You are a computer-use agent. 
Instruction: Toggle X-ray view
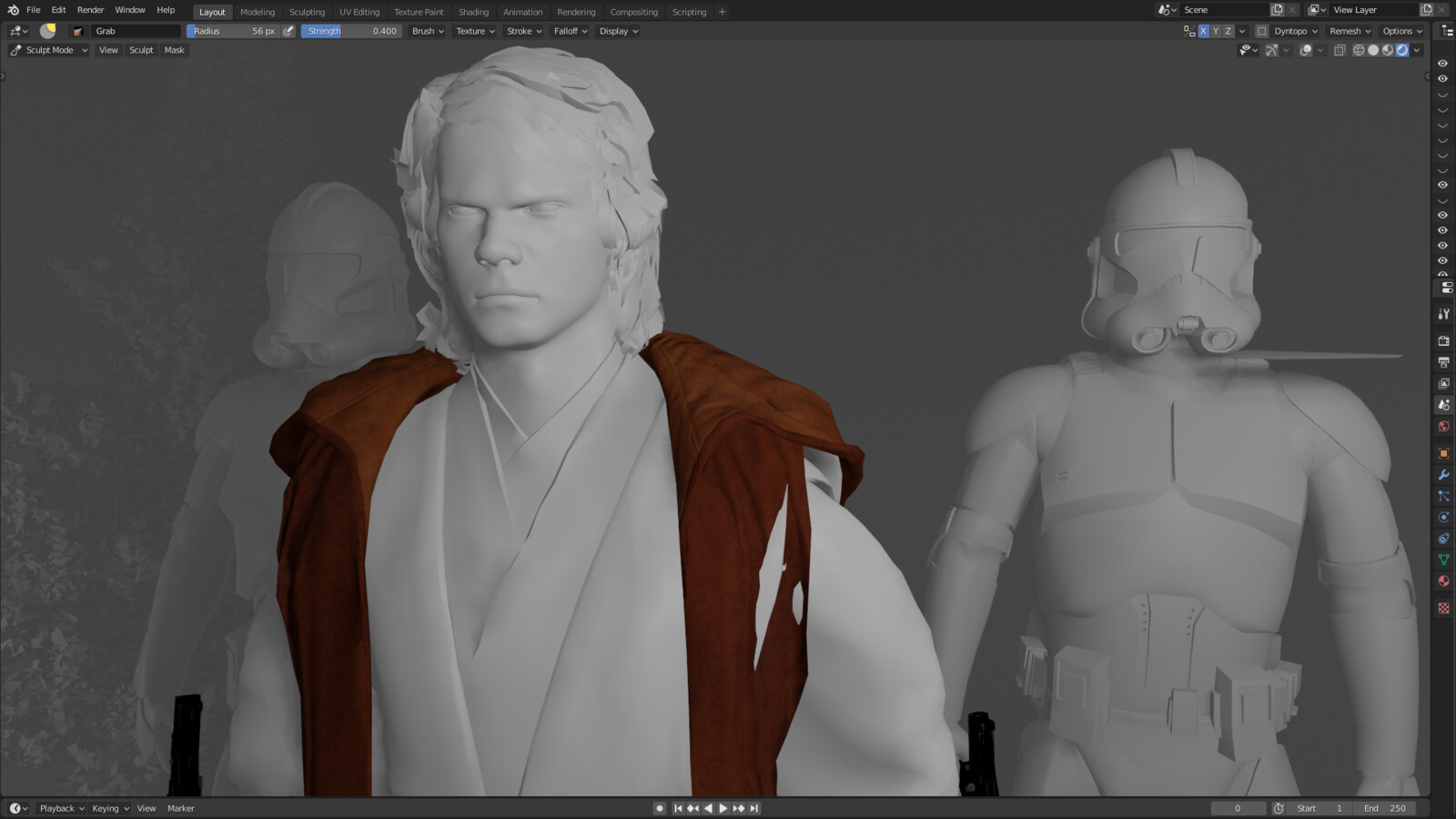[1340, 50]
